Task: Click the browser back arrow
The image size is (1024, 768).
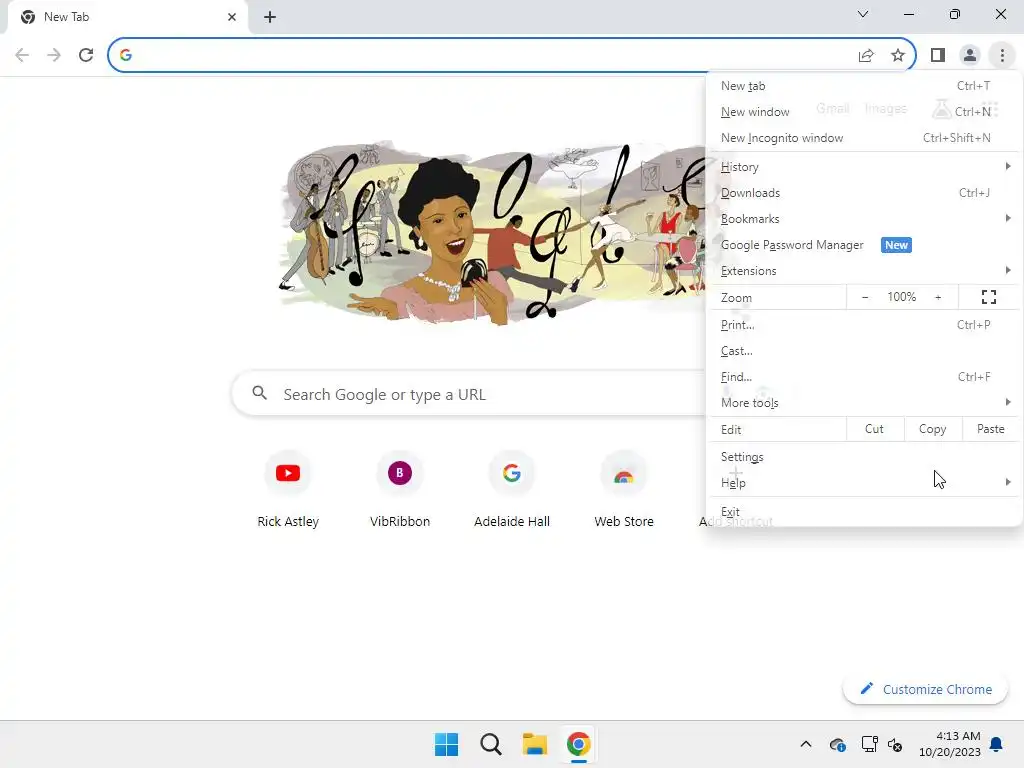Action: click(22, 55)
